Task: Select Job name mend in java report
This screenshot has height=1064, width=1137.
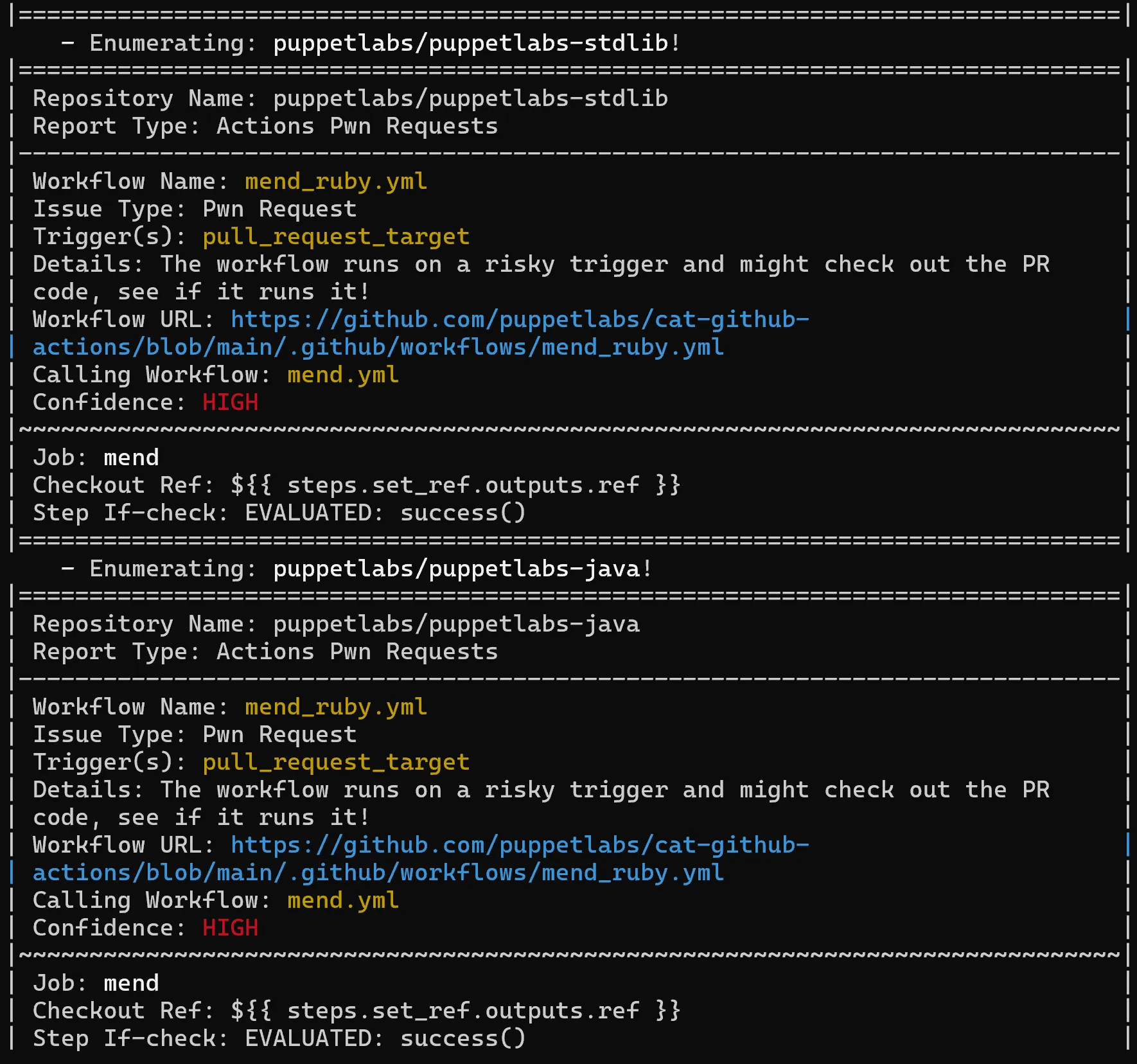Action: click(131, 984)
